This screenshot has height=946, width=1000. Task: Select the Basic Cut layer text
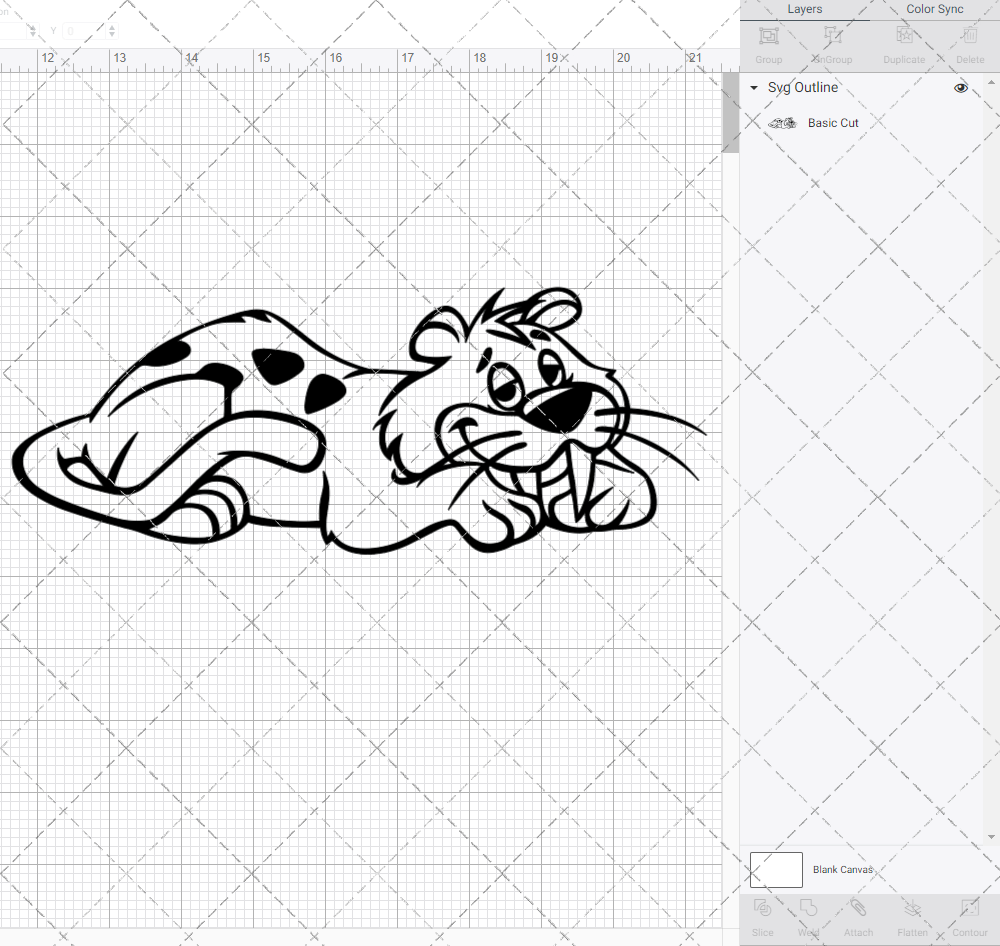pos(833,123)
